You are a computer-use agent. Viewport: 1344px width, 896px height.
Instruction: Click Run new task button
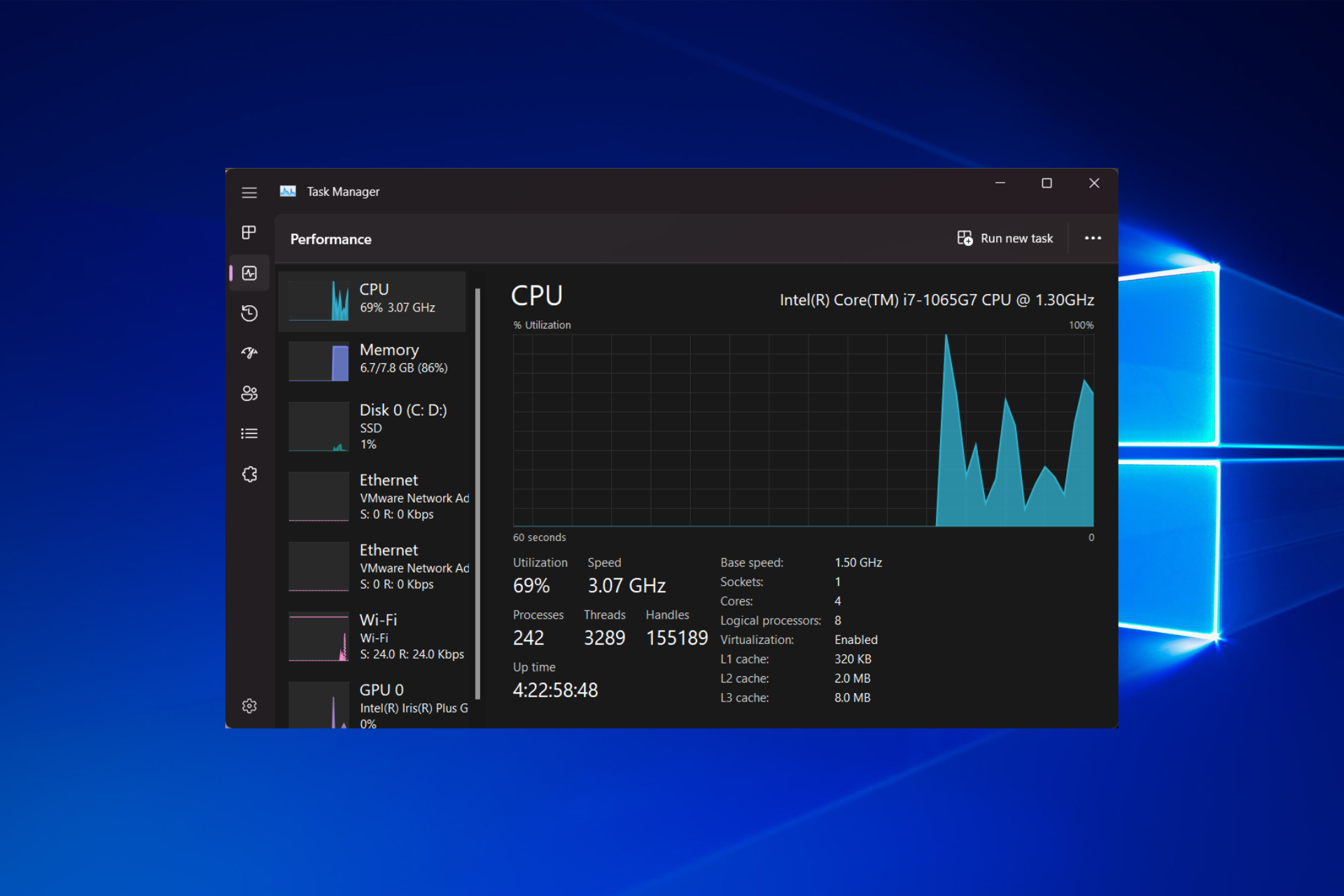(x=1005, y=239)
